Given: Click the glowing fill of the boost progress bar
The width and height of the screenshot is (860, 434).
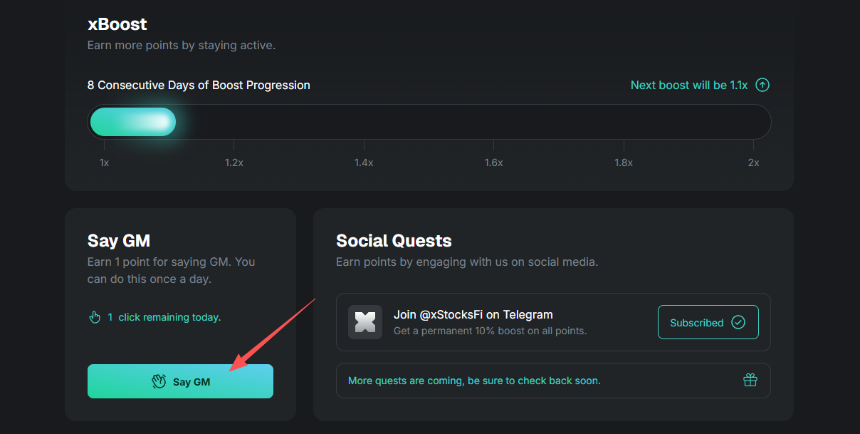Looking at the screenshot, I should (x=133, y=122).
